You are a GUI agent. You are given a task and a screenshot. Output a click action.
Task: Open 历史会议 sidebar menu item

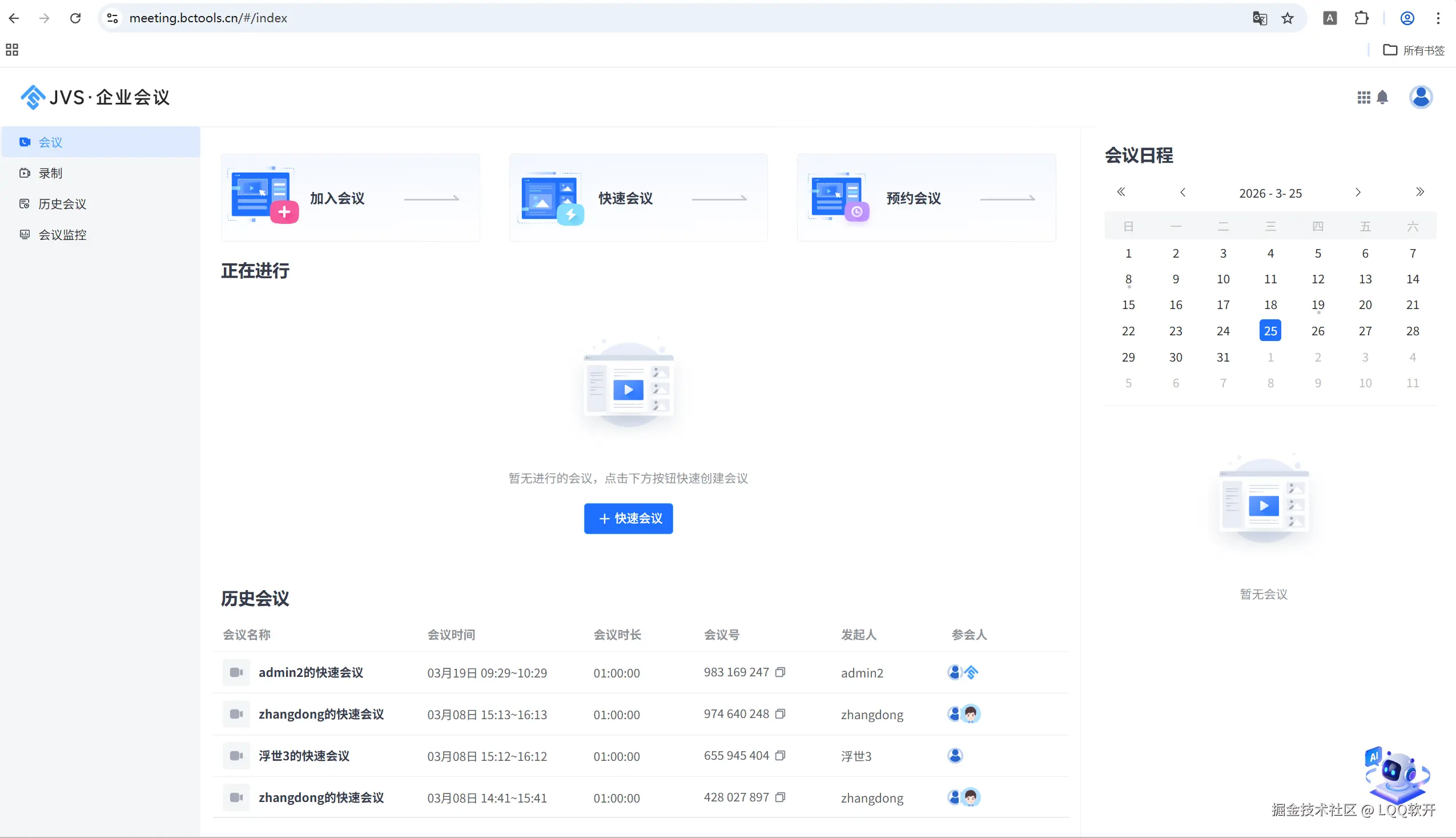[x=62, y=204]
